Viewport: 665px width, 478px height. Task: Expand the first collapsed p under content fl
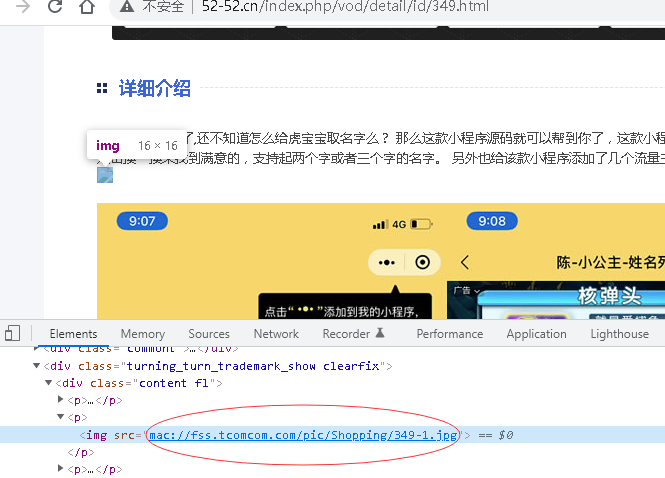point(61,400)
